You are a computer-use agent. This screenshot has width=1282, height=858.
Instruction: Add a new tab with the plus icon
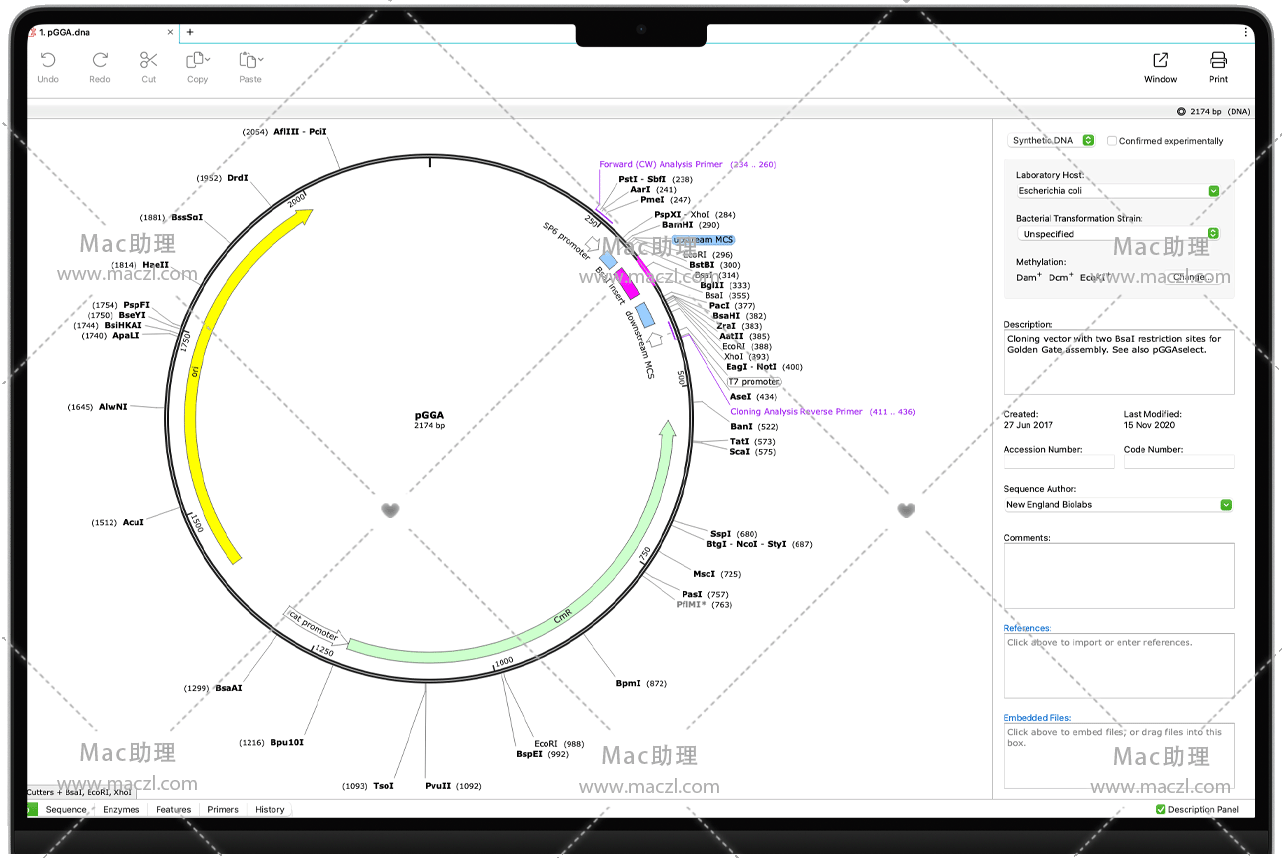(x=190, y=32)
